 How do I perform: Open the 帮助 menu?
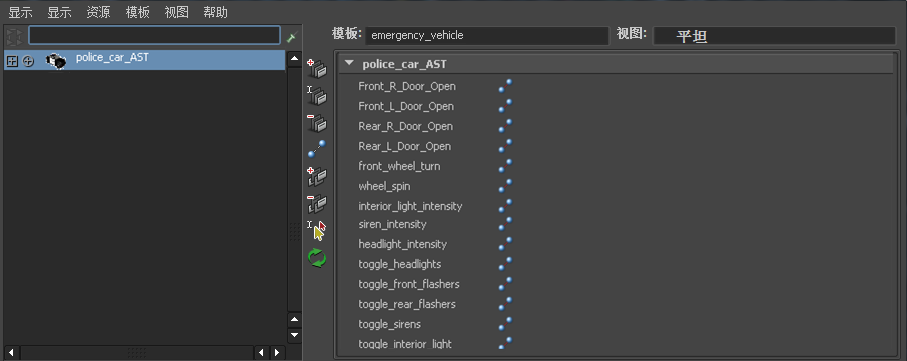pyautogui.click(x=216, y=12)
